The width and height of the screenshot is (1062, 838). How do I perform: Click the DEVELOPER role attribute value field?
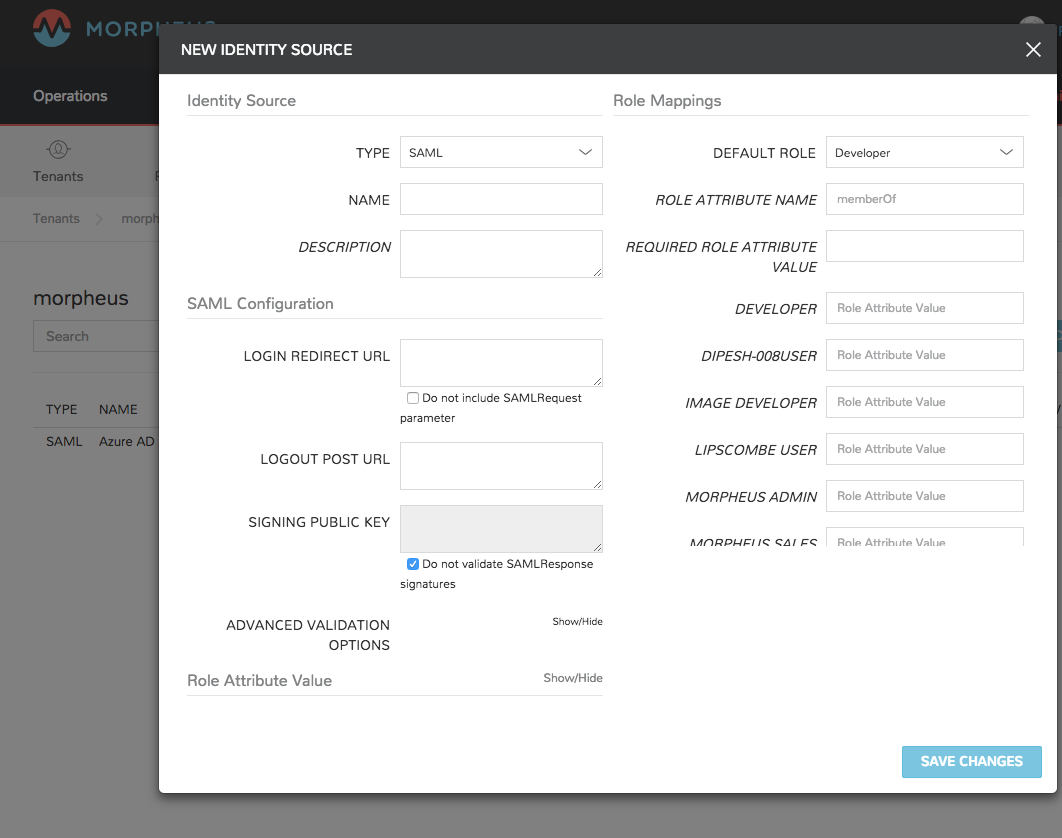click(925, 308)
